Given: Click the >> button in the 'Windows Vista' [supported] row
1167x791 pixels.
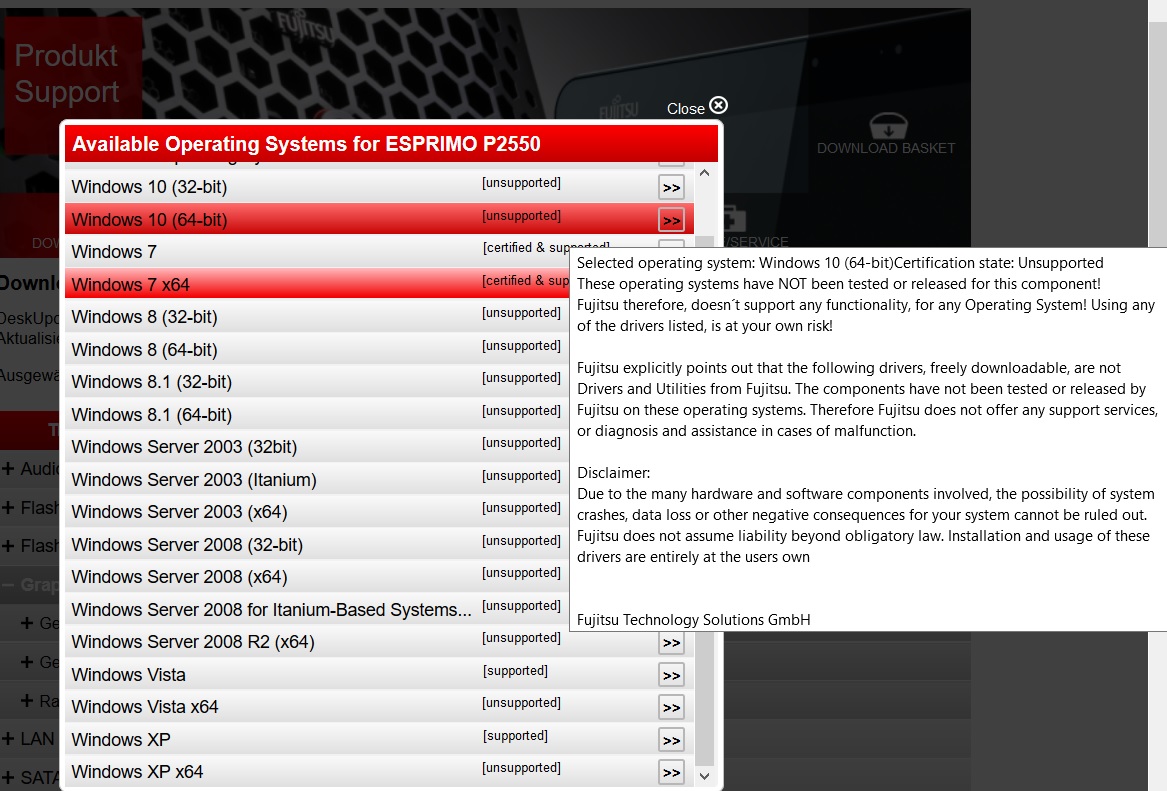Looking at the screenshot, I should 671,676.
